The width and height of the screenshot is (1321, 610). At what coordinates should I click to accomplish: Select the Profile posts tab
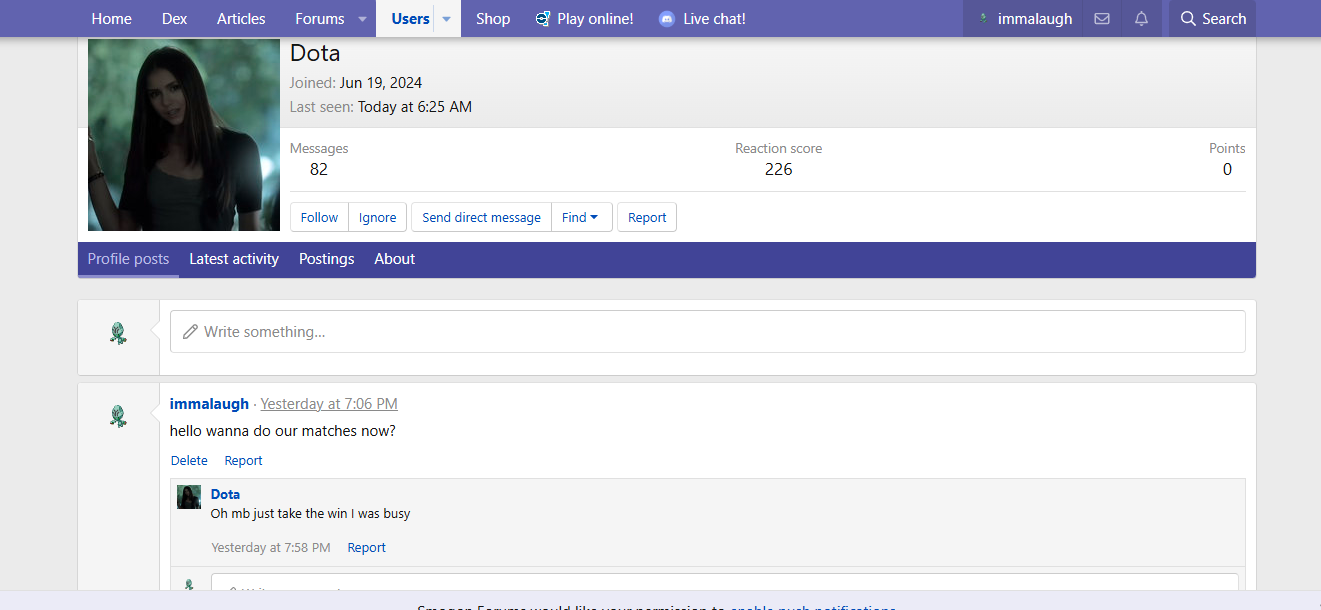point(128,259)
